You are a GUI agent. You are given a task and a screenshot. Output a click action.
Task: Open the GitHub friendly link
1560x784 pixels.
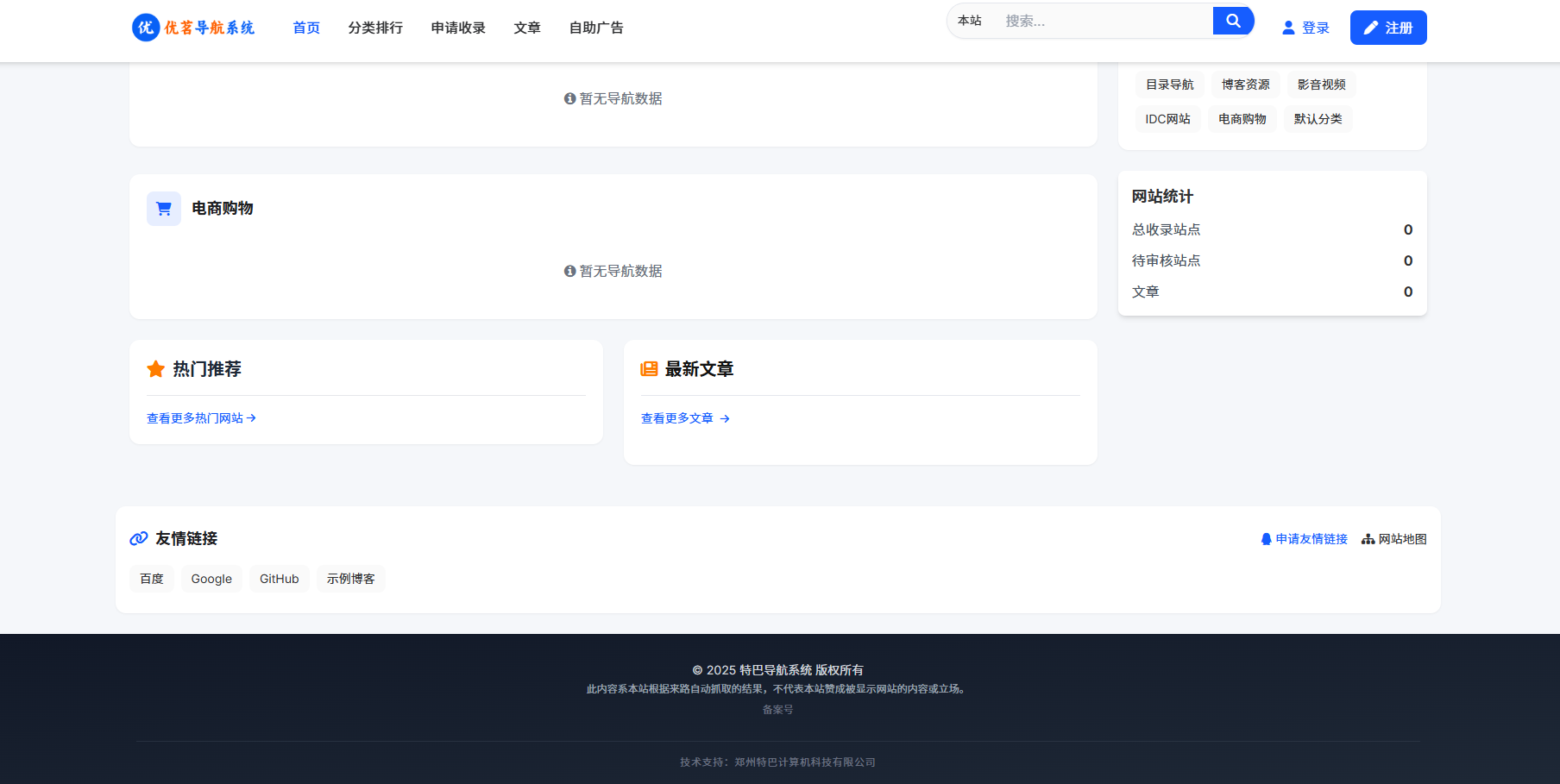point(279,579)
